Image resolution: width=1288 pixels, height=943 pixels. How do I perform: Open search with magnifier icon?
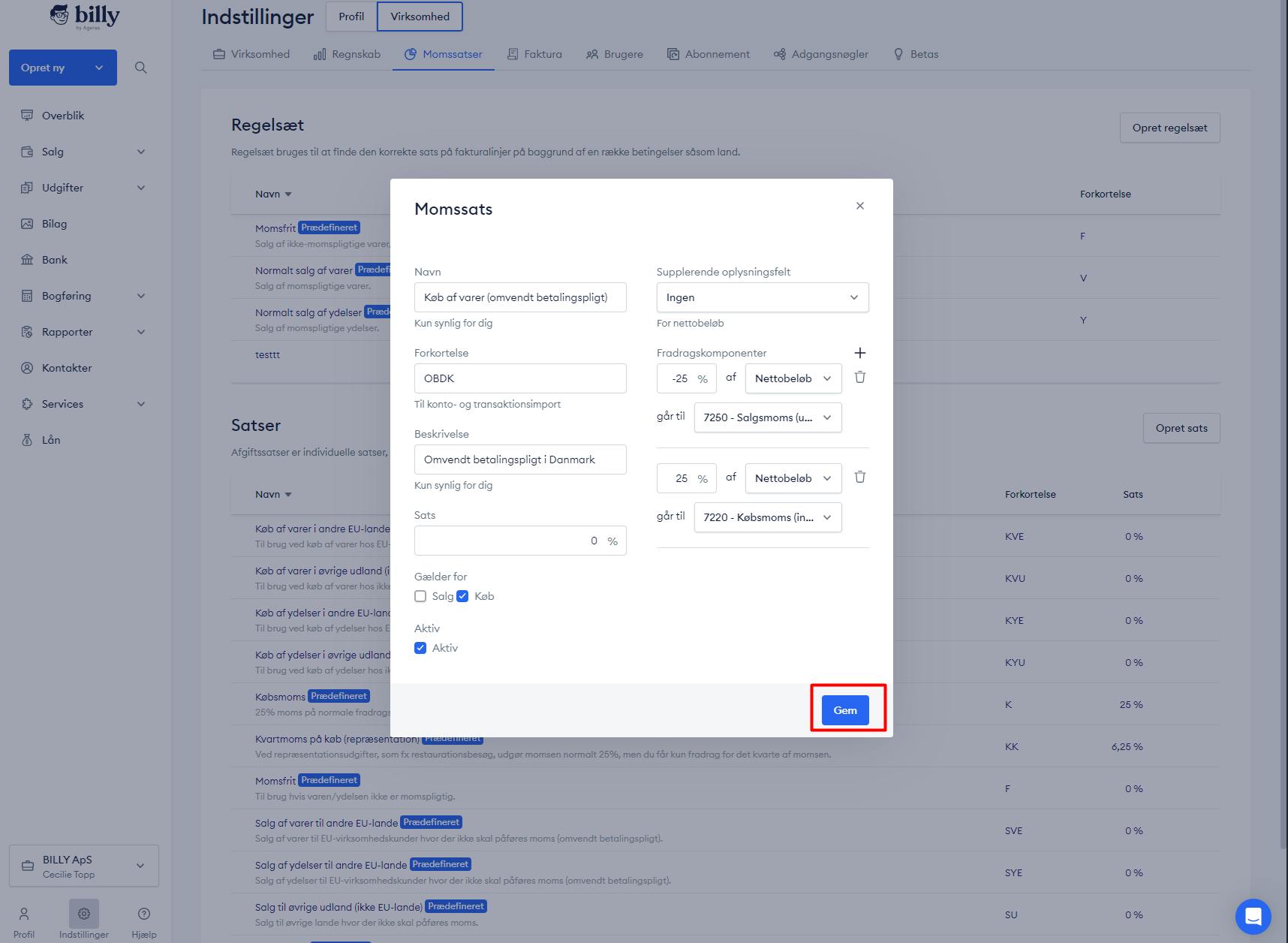(140, 68)
